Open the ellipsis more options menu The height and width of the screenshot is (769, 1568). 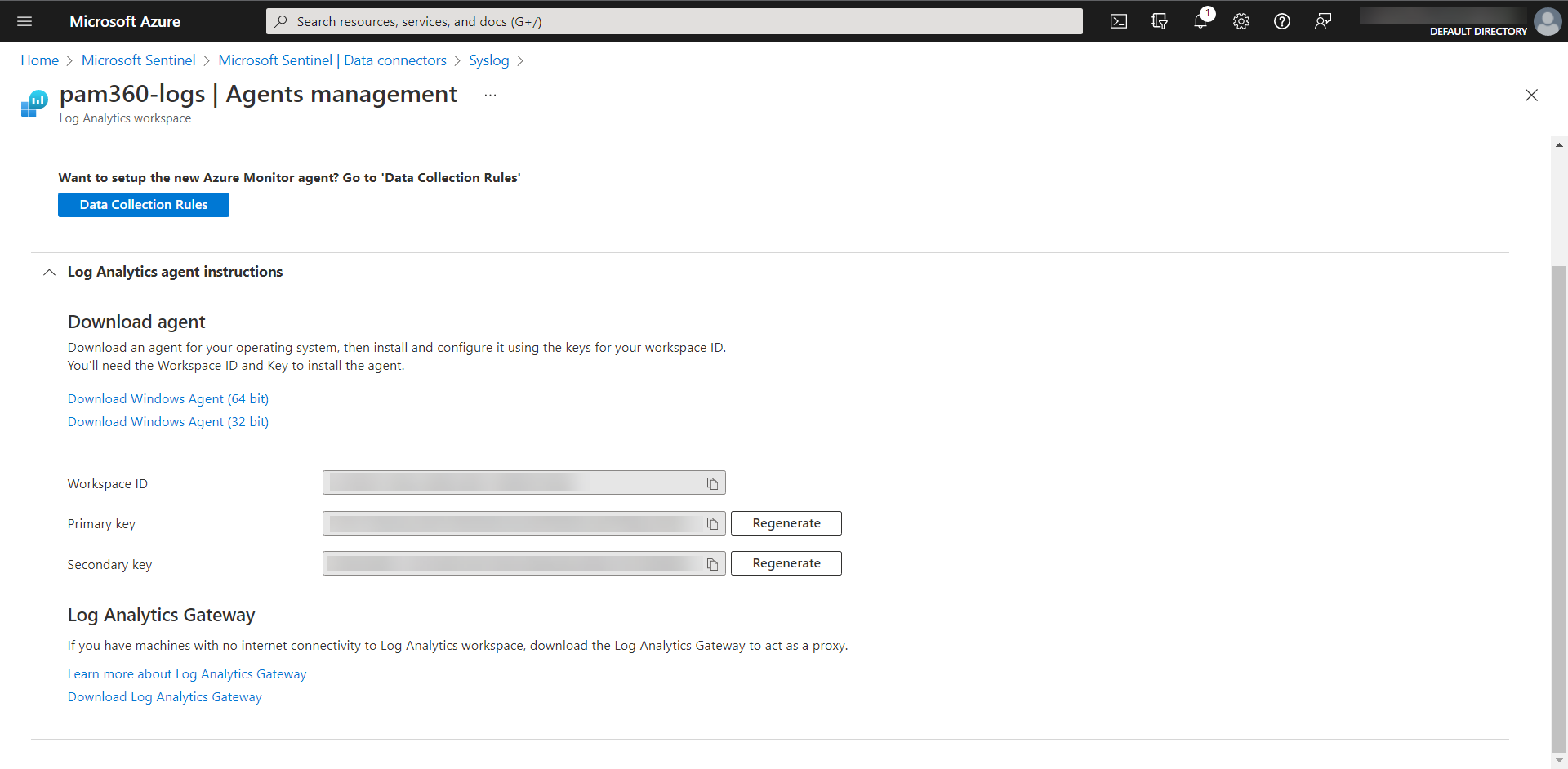(490, 96)
